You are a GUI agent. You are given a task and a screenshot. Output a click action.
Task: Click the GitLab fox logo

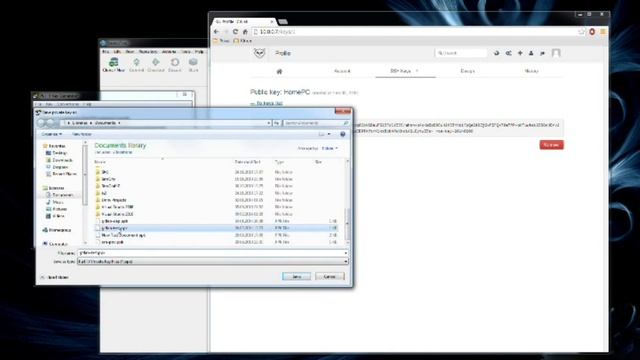click(x=259, y=53)
